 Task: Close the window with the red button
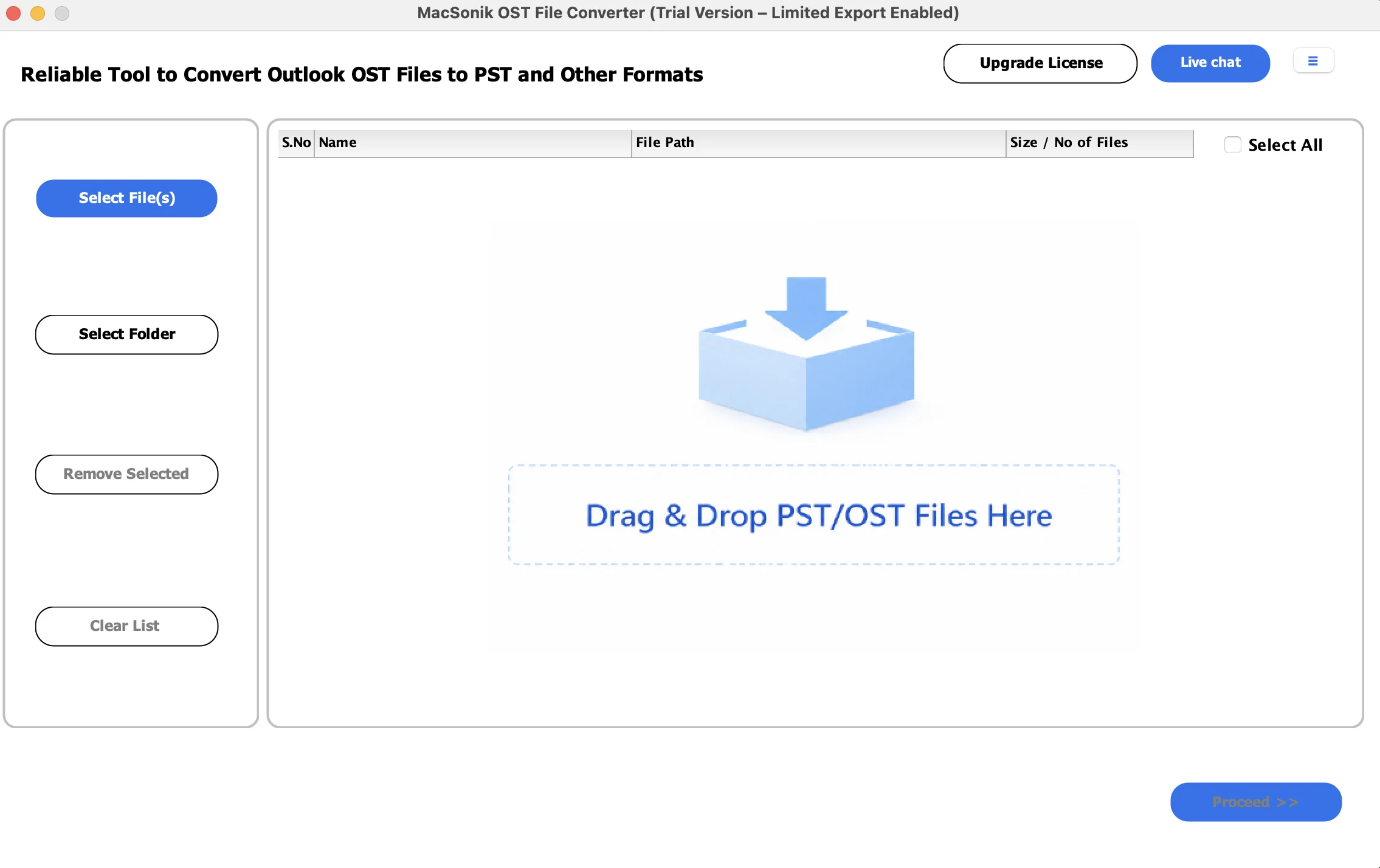pos(13,13)
